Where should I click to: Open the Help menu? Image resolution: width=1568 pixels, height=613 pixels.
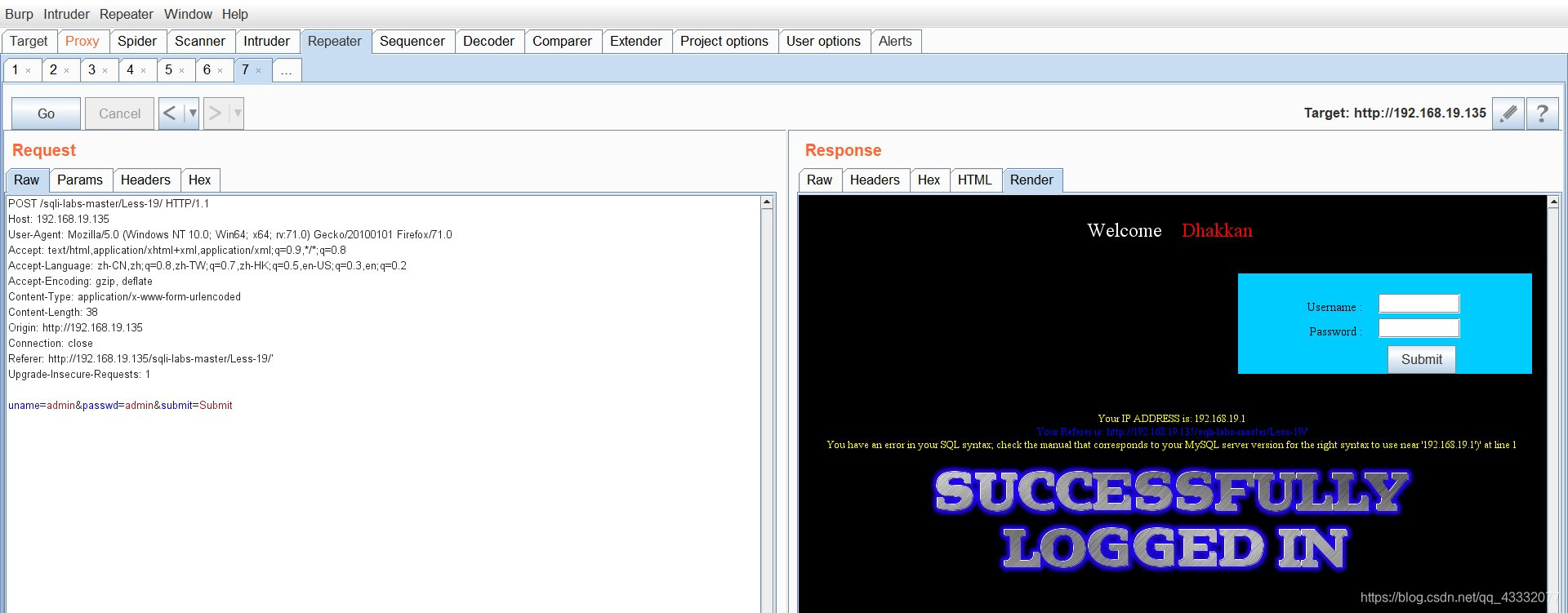tap(235, 14)
